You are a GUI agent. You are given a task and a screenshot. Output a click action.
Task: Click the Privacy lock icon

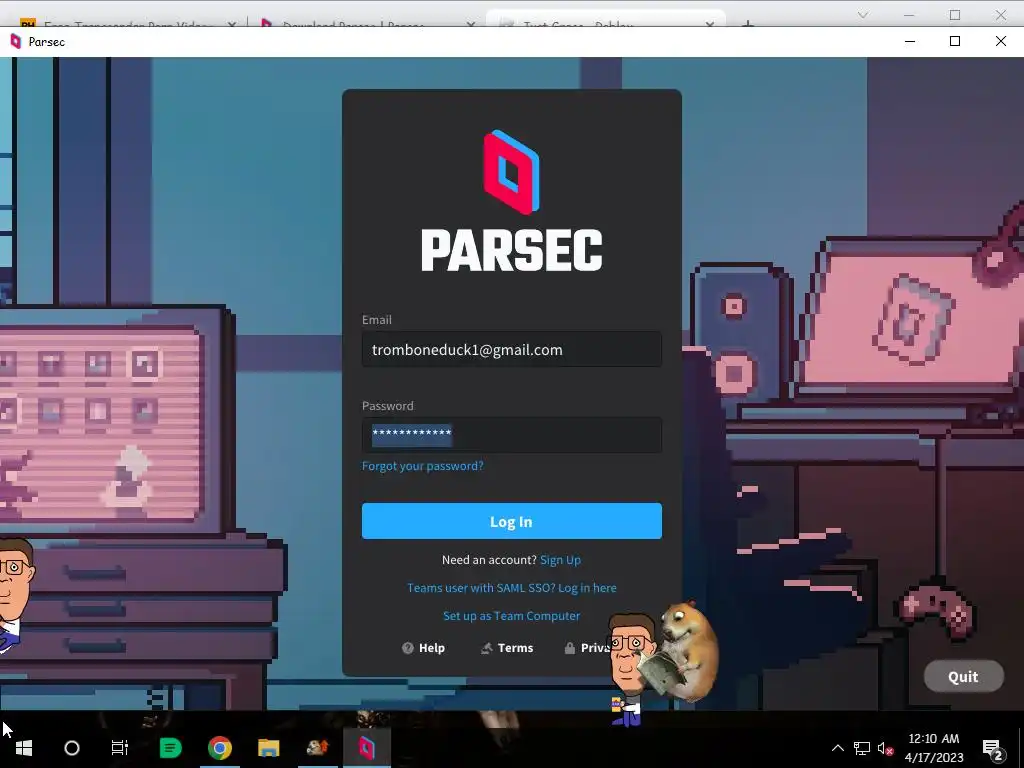569,648
